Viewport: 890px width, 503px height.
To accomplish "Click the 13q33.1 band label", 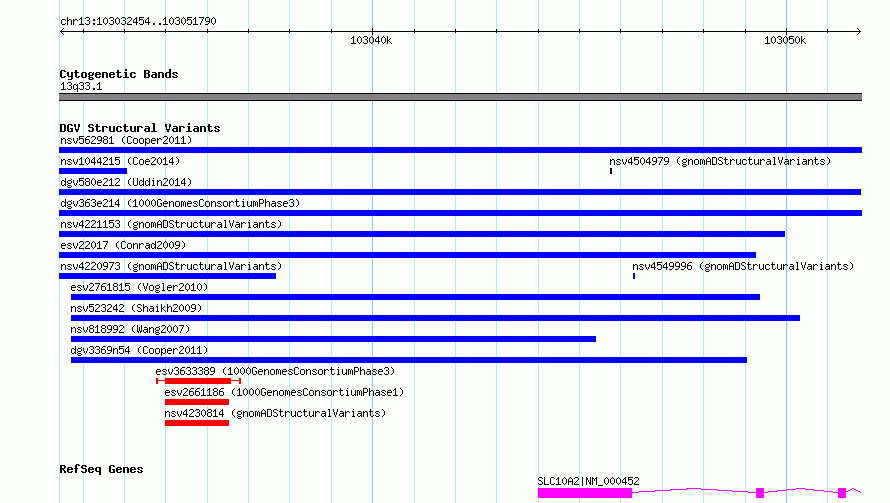I will coord(81,86).
